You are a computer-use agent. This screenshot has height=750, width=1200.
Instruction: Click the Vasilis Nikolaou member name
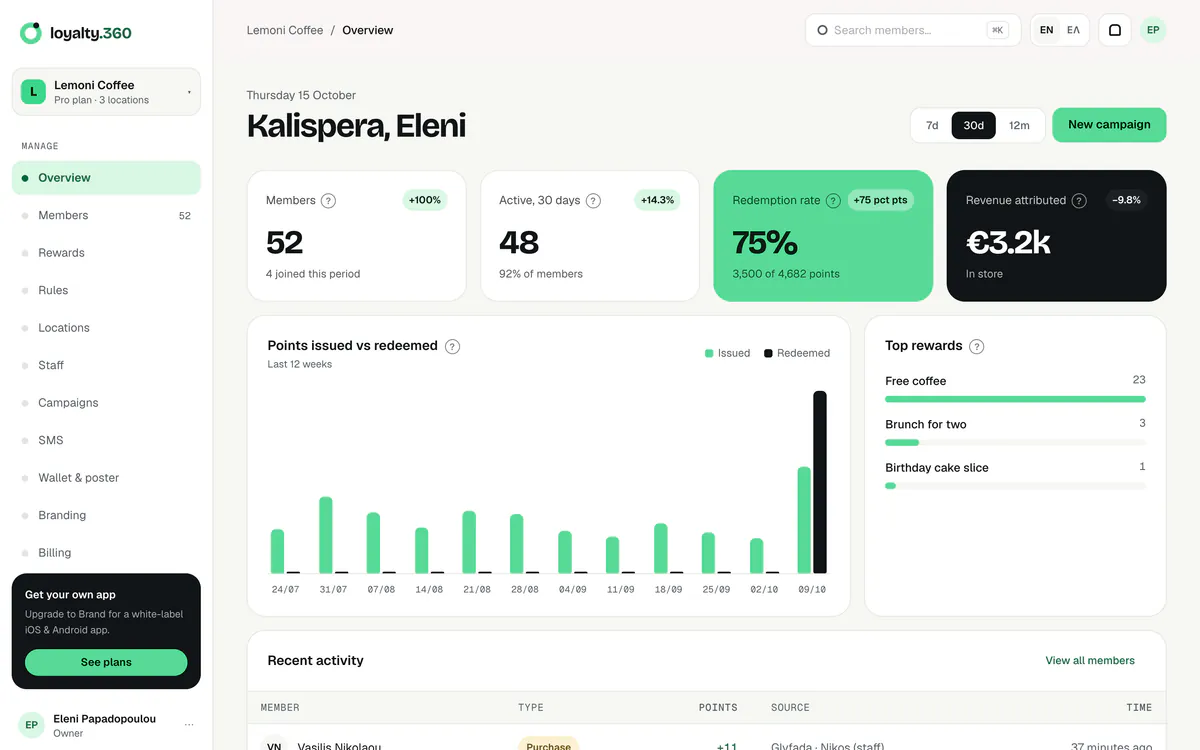(x=339, y=746)
